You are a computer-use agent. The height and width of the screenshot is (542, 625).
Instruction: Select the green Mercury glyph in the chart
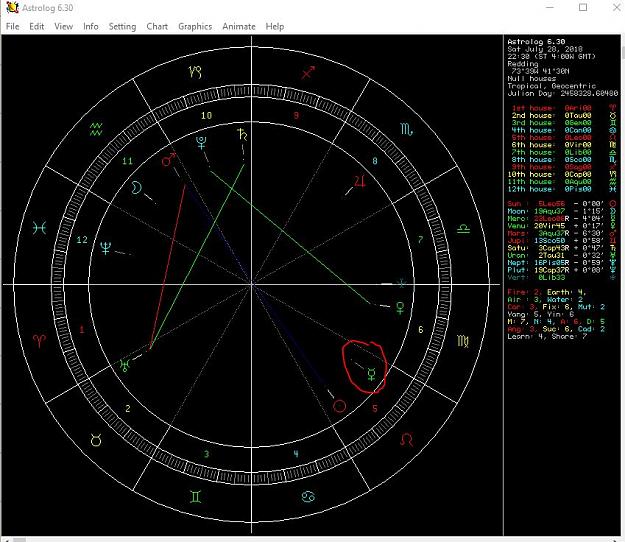click(371, 375)
